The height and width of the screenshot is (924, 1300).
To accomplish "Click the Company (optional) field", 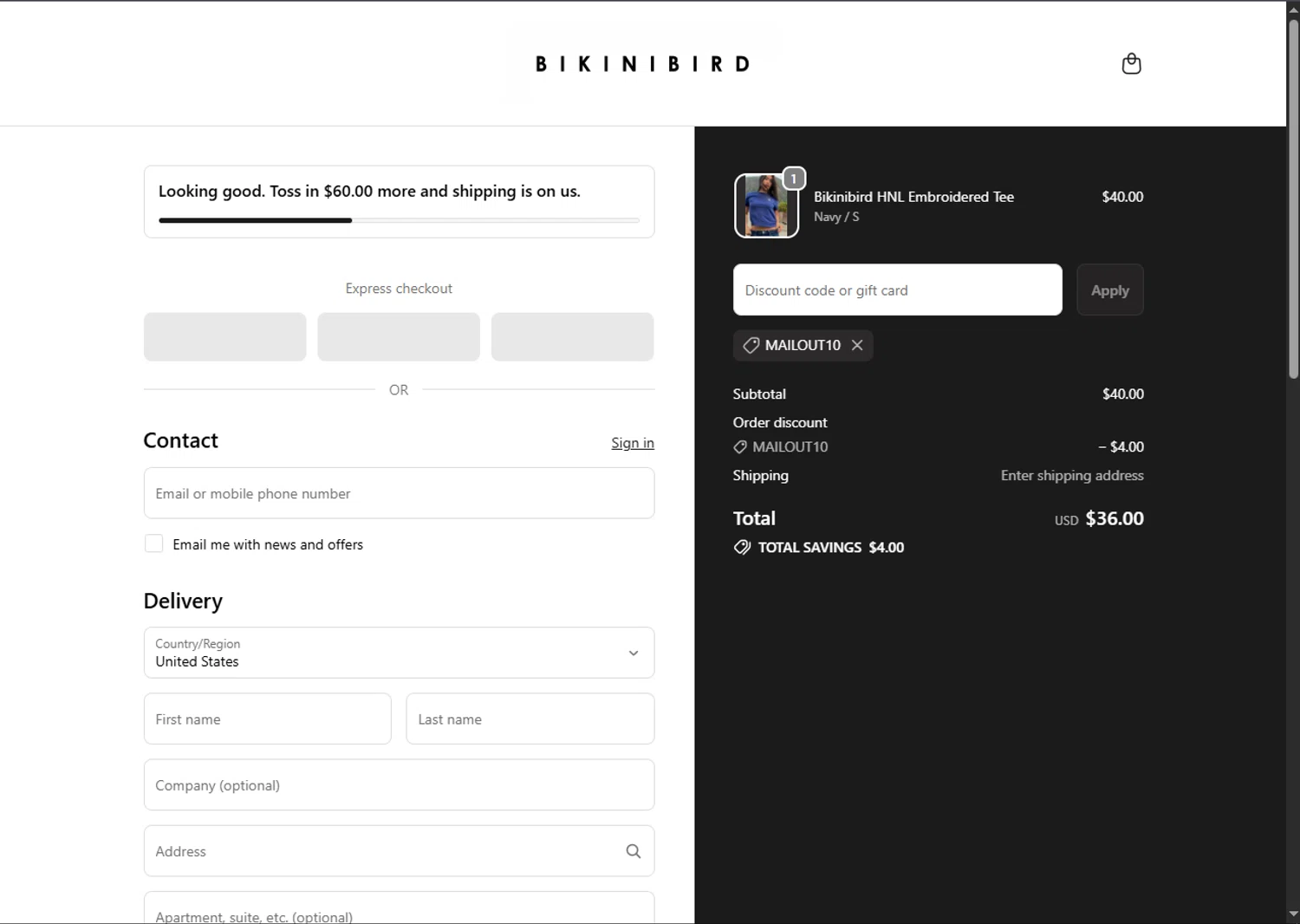I will pos(399,784).
